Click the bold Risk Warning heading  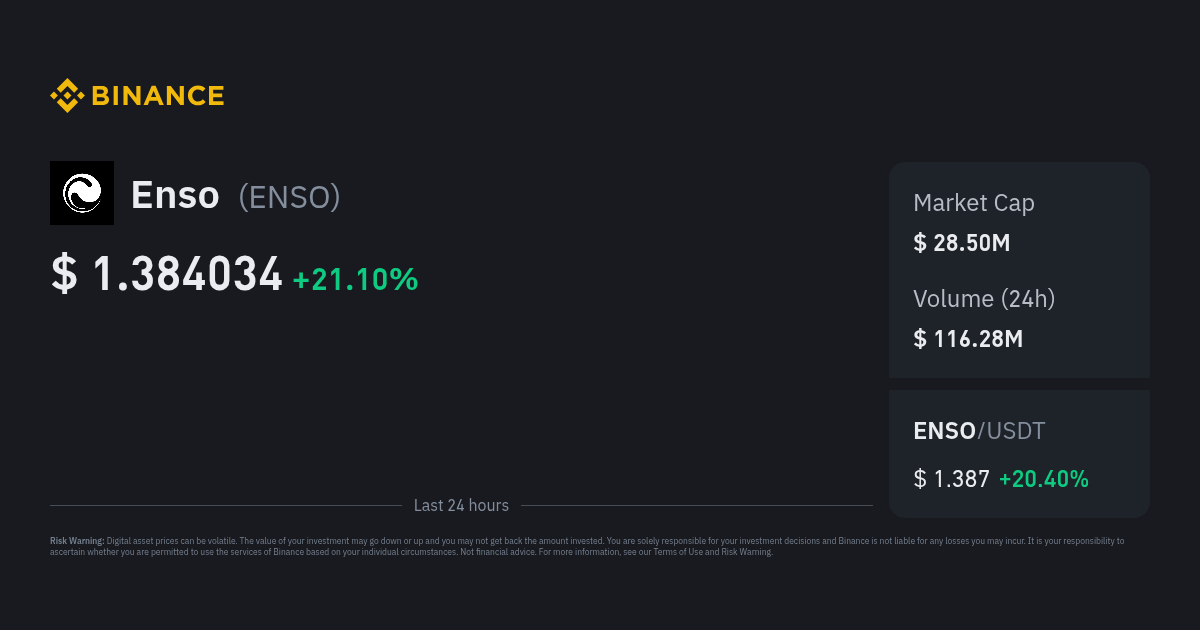click(x=77, y=541)
